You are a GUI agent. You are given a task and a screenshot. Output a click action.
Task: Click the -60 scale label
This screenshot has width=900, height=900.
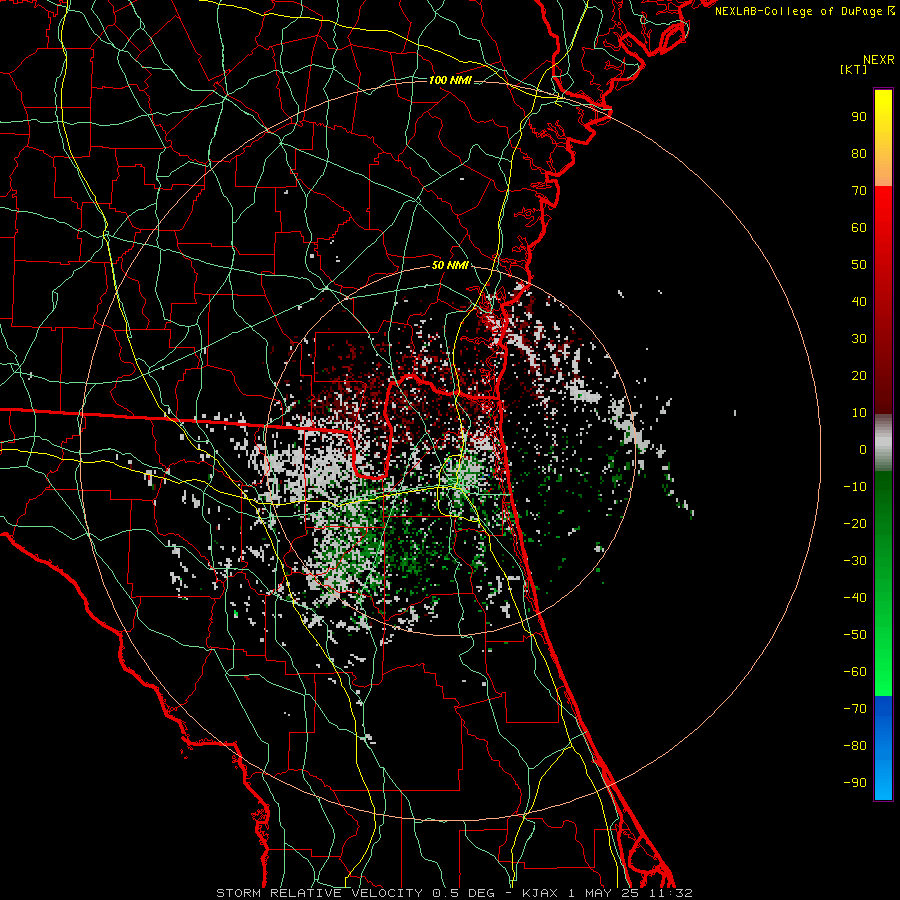855,672
